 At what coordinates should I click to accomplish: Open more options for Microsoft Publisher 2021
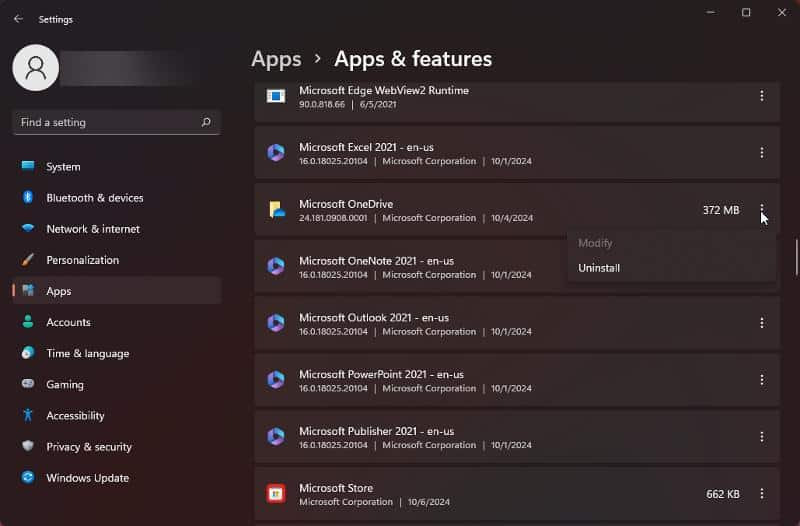(762, 437)
